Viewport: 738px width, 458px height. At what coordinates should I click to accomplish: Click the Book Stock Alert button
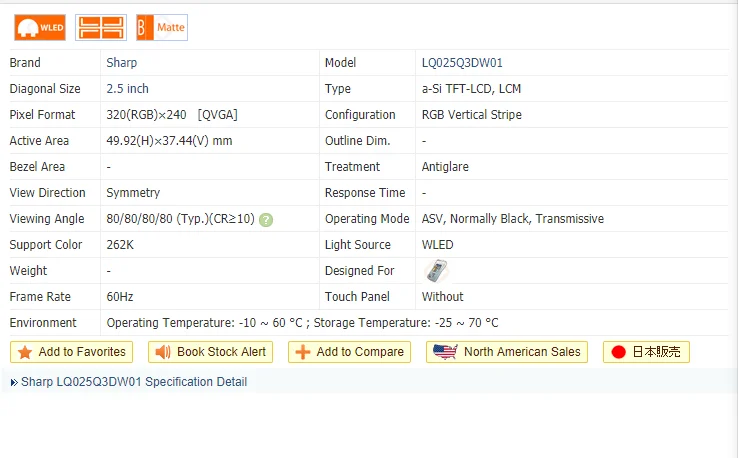[x=210, y=352]
